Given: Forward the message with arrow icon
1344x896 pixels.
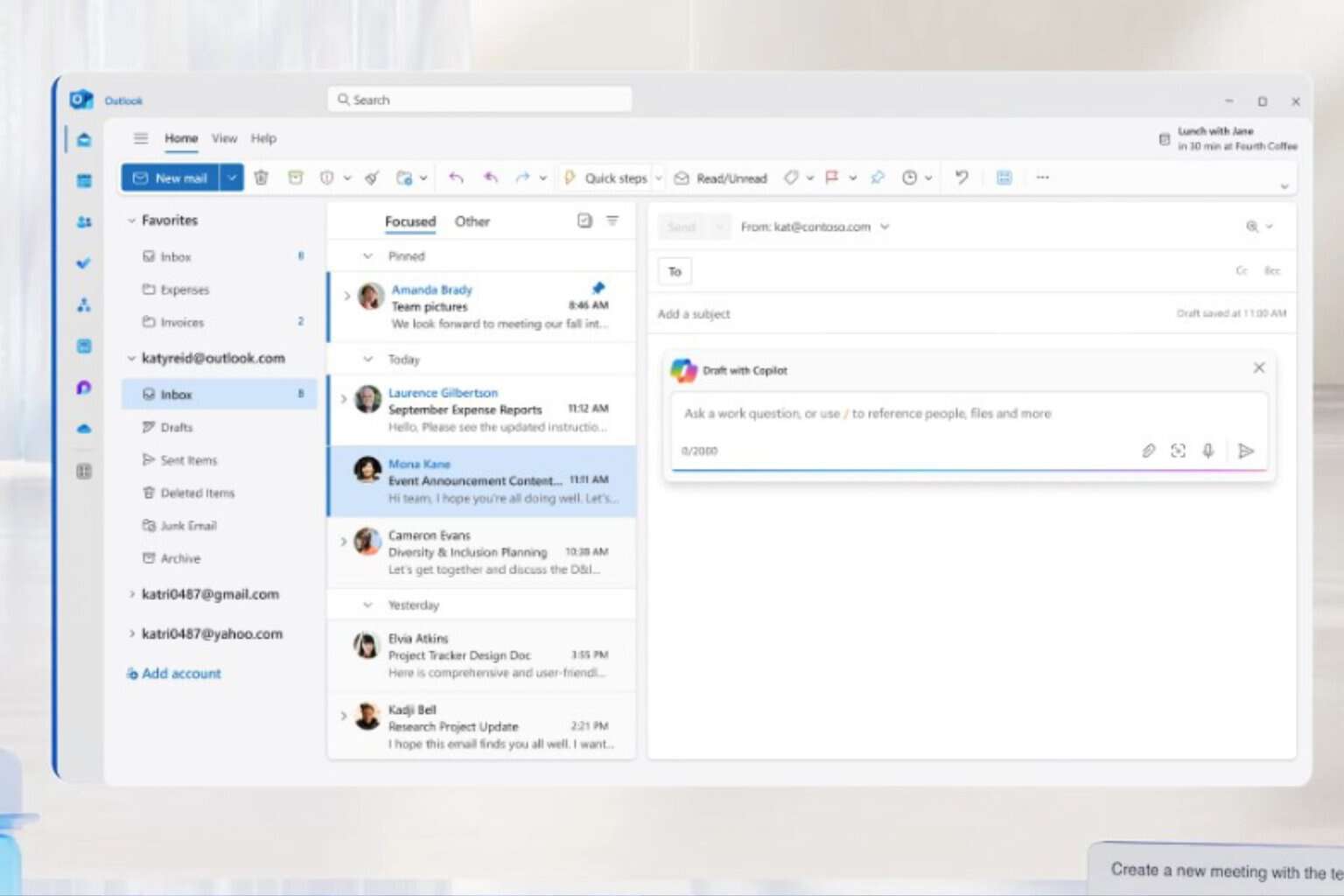Looking at the screenshot, I should (x=522, y=178).
